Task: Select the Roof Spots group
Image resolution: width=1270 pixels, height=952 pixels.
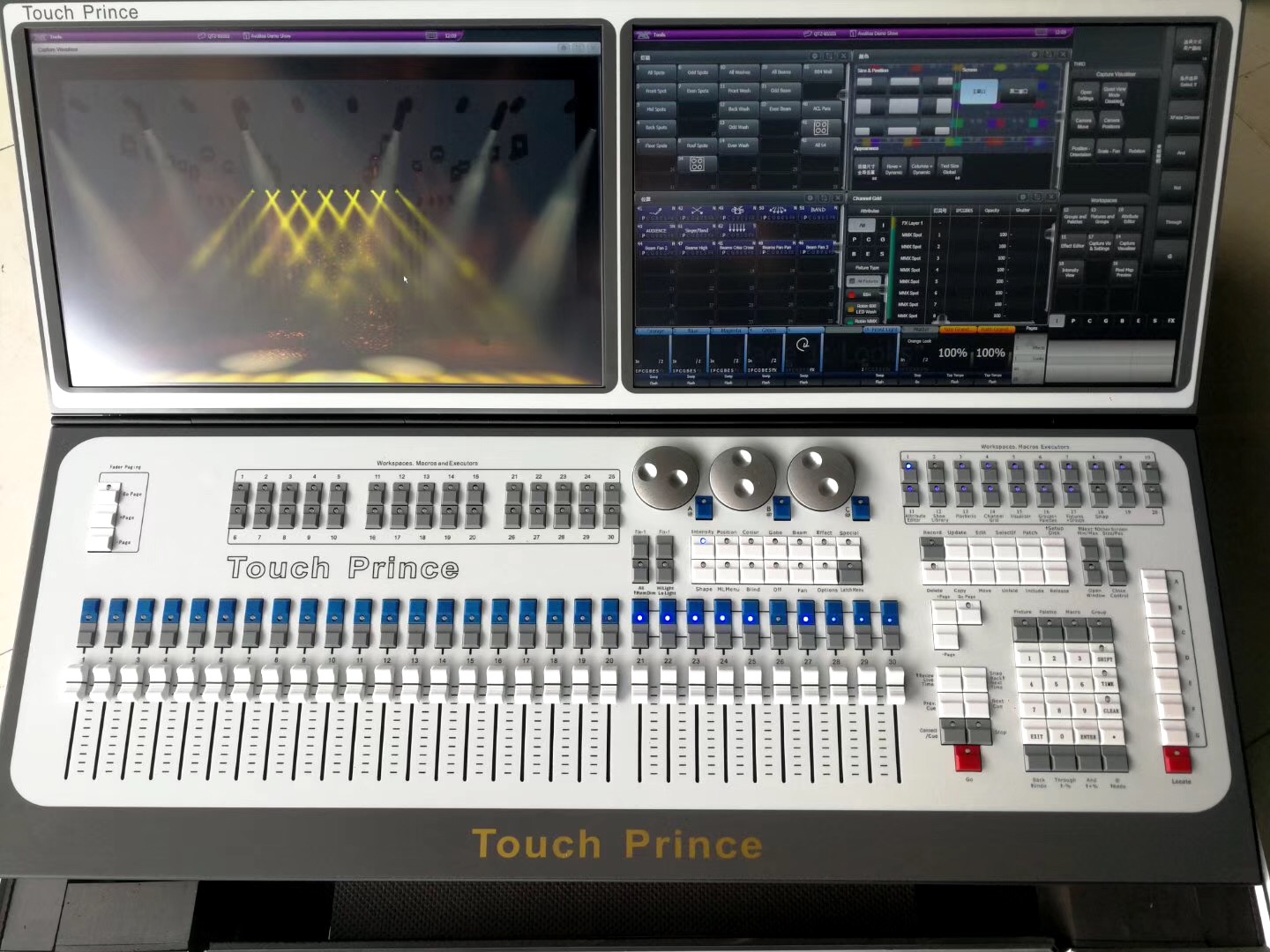Action: (698, 145)
